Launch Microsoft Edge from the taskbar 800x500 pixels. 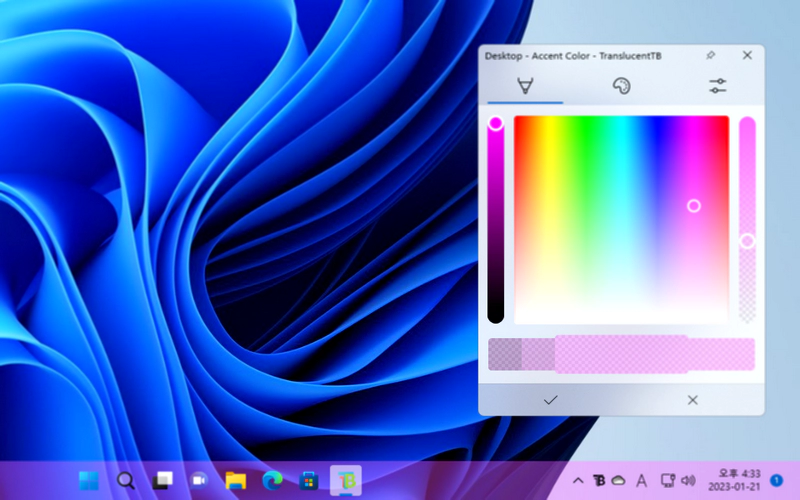coord(272,480)
